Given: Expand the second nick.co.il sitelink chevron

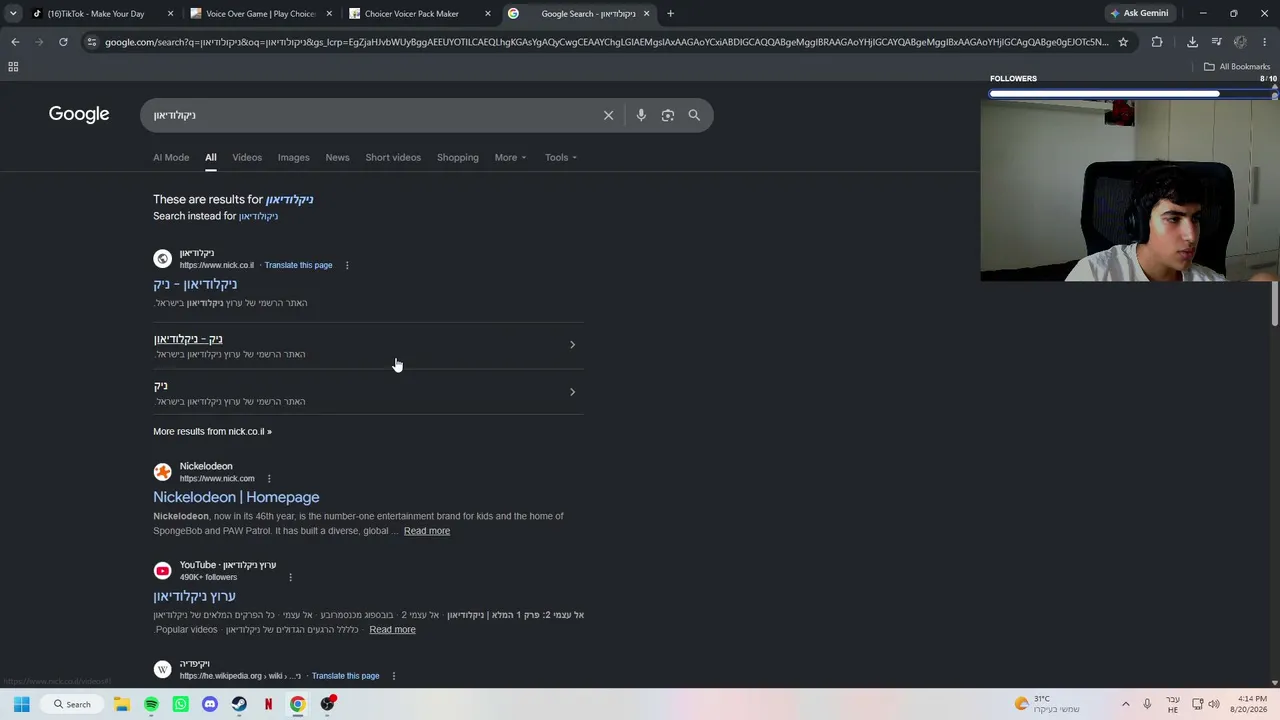Looking at the screenshot, I should [x=572, y=392].
